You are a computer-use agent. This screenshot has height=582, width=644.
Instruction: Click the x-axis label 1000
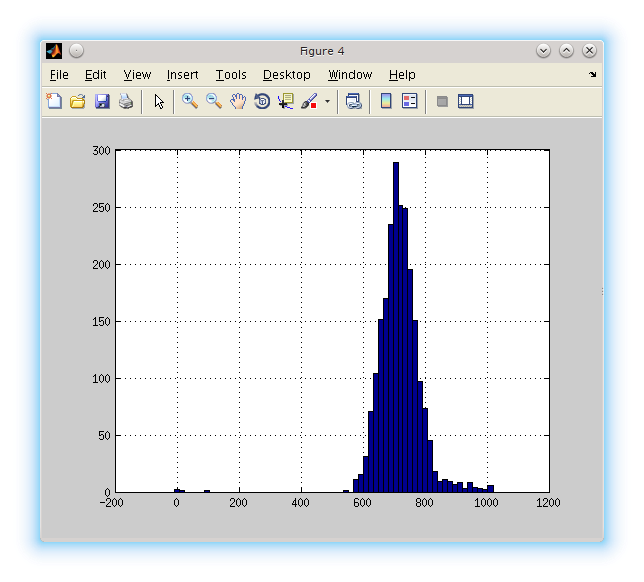(x=486, y=503)
